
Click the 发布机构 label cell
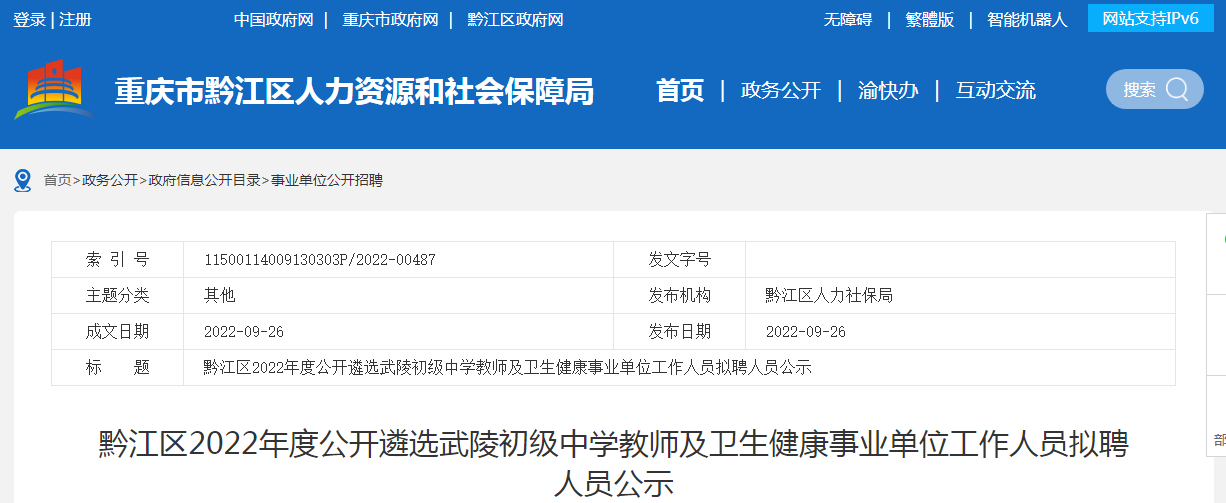point(680,296)
